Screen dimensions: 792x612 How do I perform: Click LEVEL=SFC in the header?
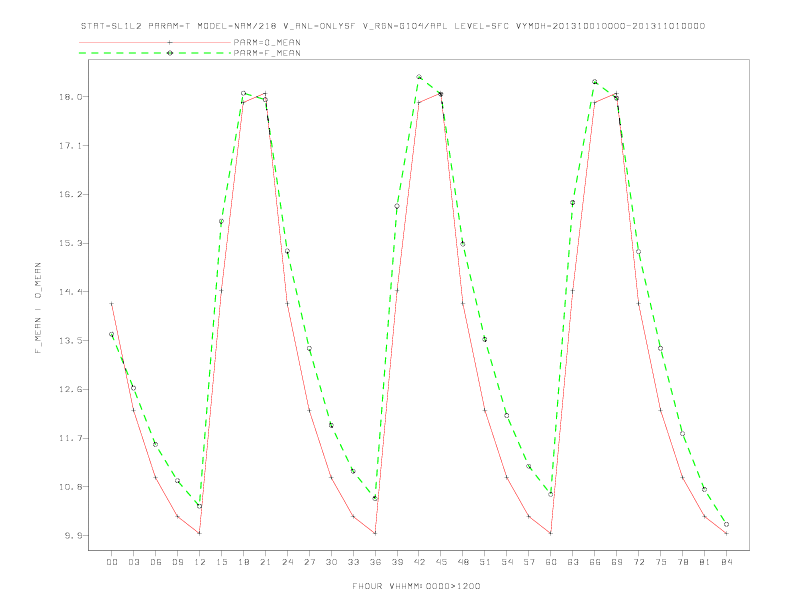481,26
